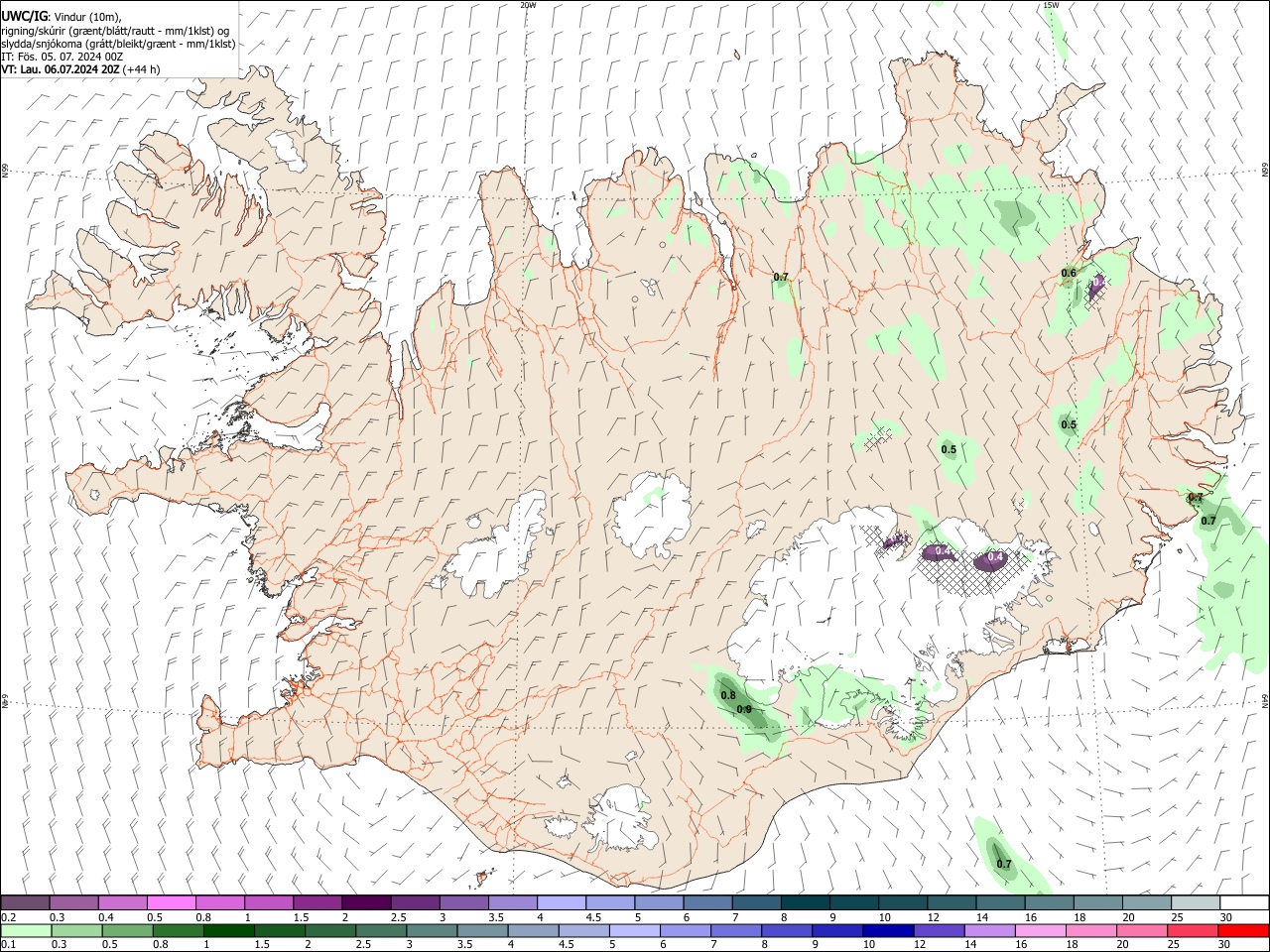Viewport: 1270px width, 952px height.
Task: Click the lavender 4 swatch in the snow legend
Action: [x=561, y=902]
